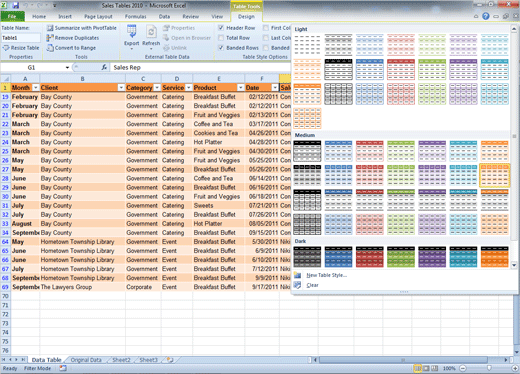Click the formula bar showing Sales Rep
This screenshot has height=374, width=520.
[200, 68]
